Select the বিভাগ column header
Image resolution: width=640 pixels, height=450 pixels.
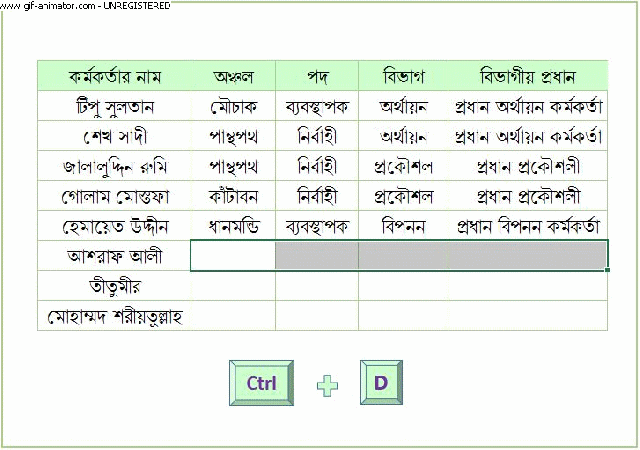(x=404, y=76)
